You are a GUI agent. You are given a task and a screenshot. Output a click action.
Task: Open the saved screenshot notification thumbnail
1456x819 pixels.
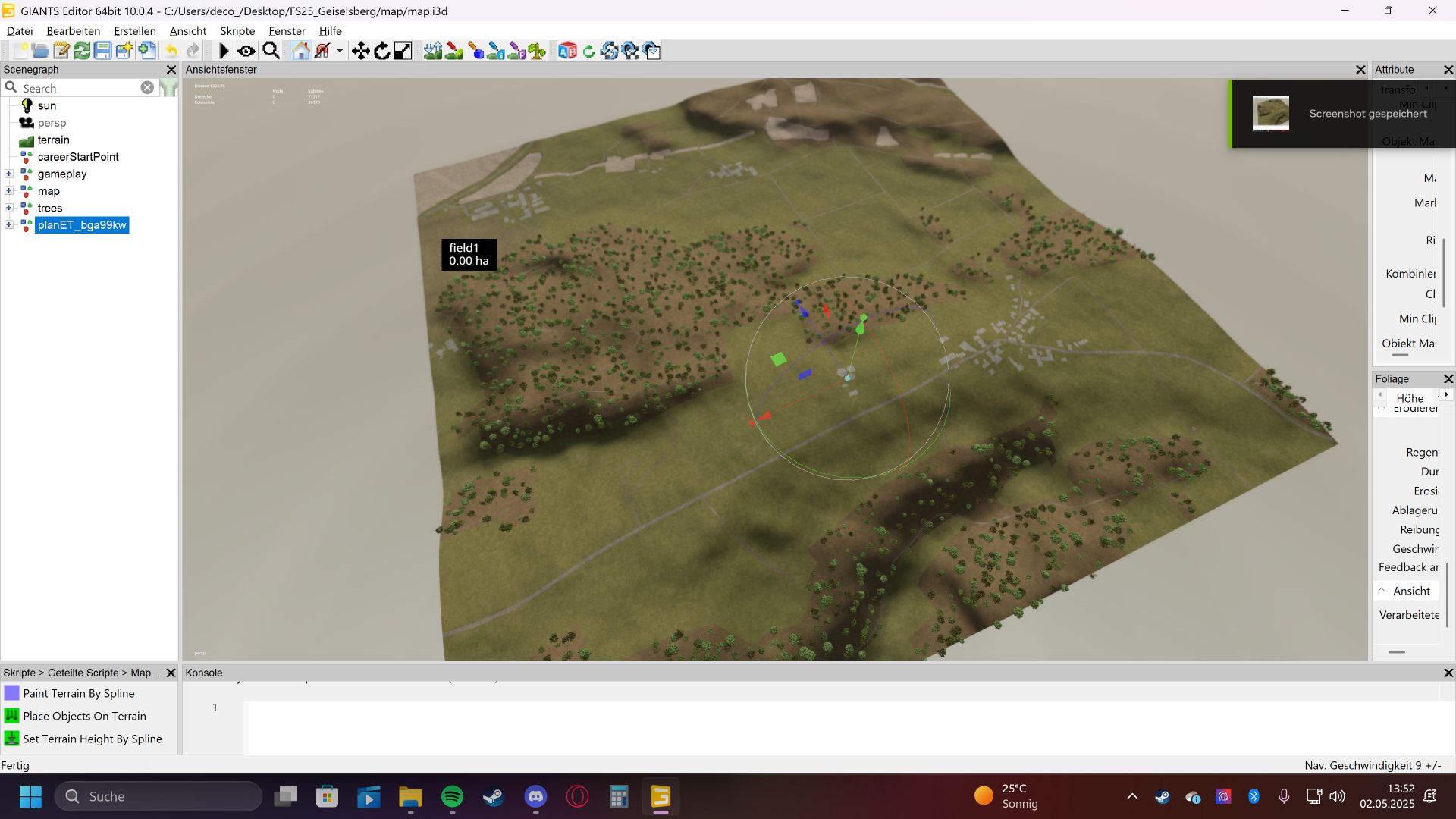(1271, 114)
